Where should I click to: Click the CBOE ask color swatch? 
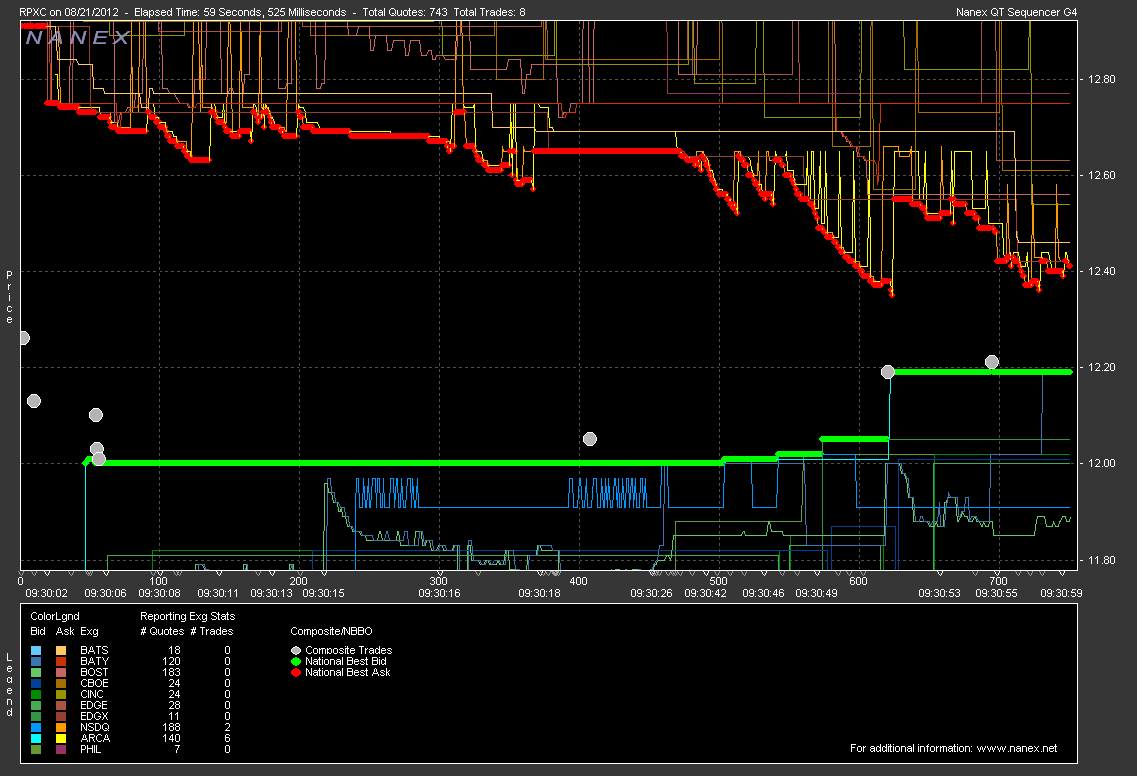61,683
